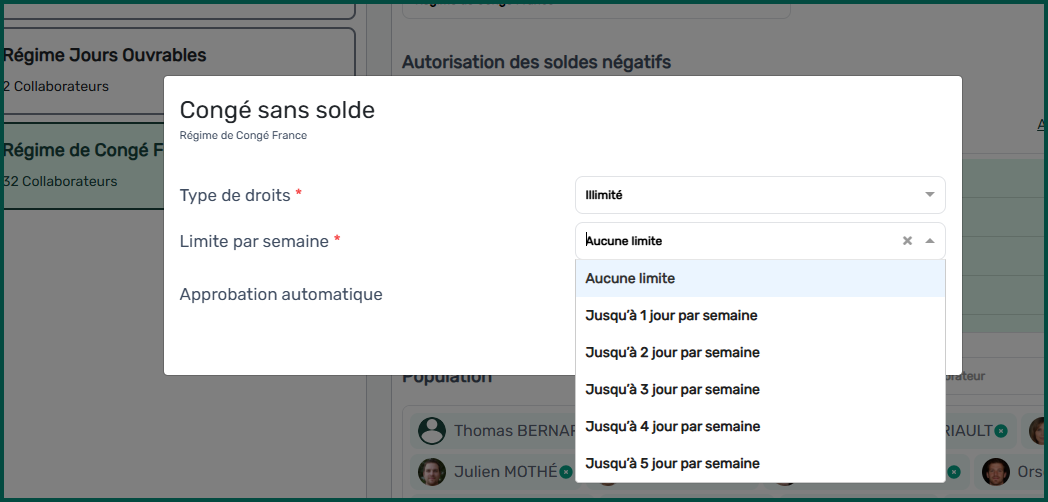This screenshot has height=502, width=1048.
Task: Collapse the Limite par semaine dropdown arrow
Action: [930, 241]
